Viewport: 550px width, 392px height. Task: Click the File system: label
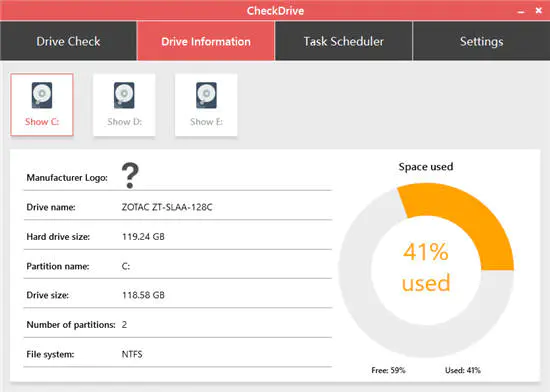51,354
